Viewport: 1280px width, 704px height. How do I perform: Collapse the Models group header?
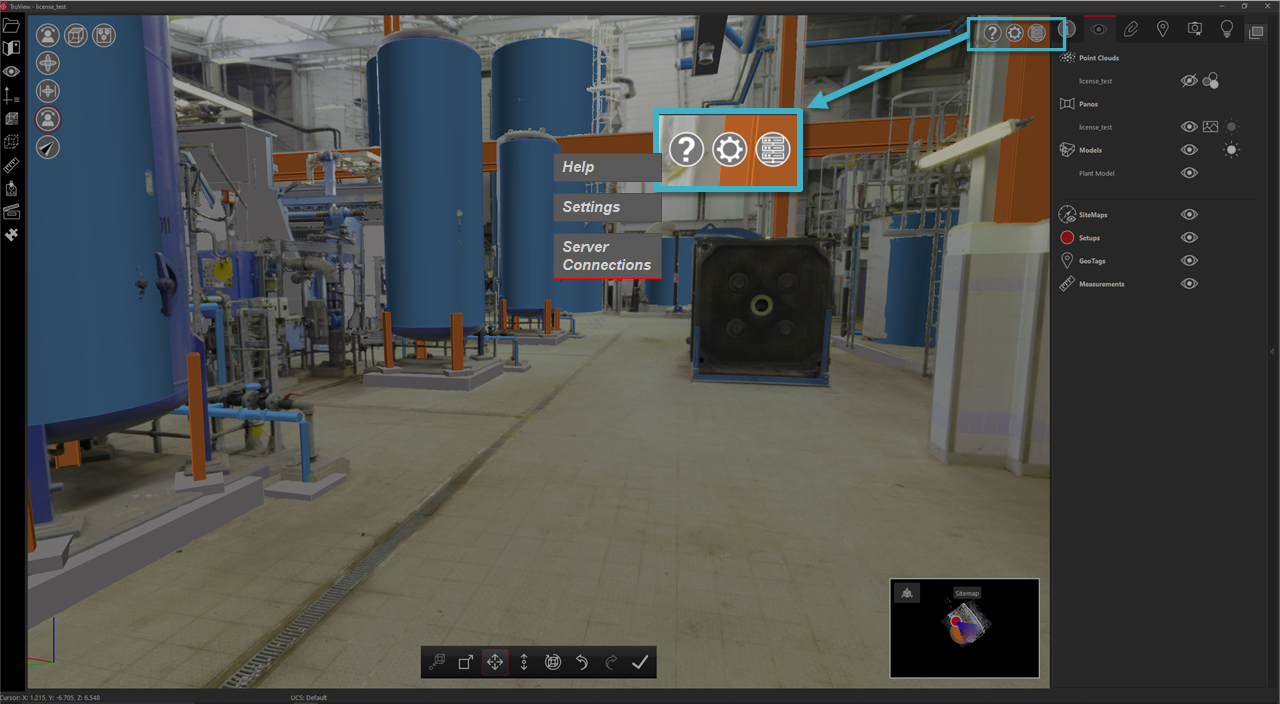click(1090, 150)
